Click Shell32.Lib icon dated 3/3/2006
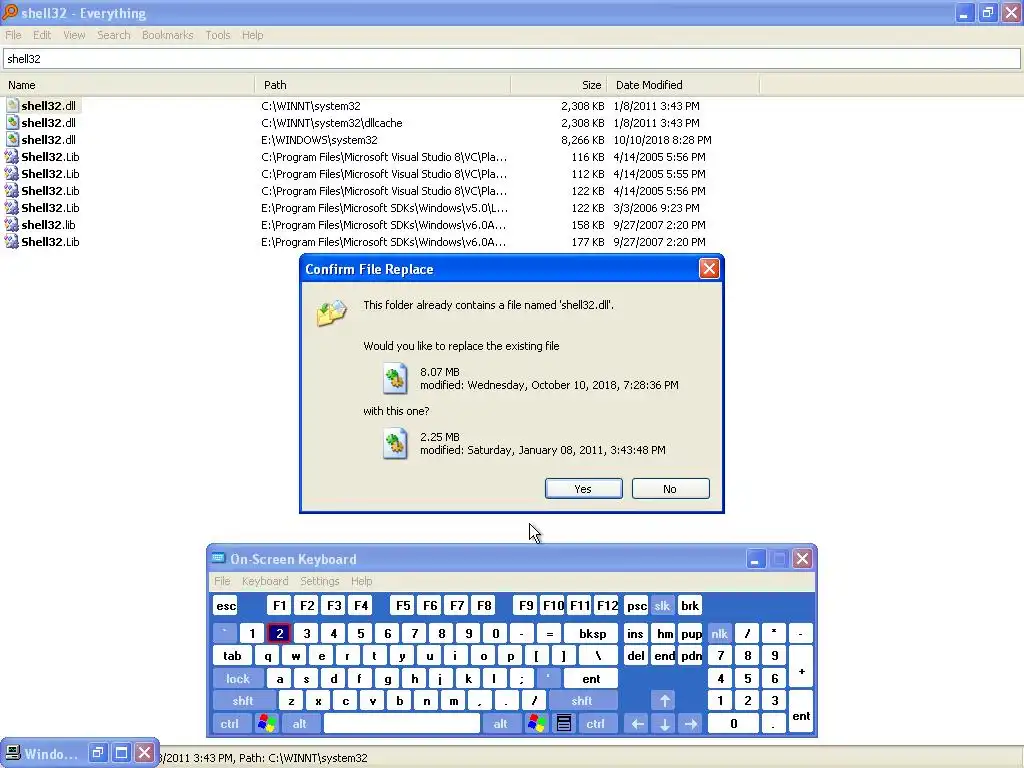Image resolution: width=1024 pixels, height=768 pixels. 12,208
